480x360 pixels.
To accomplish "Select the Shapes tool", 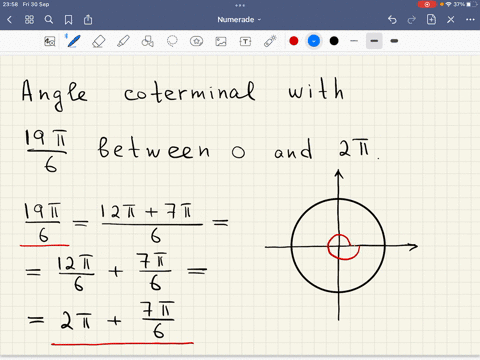I will pos(147,41).
